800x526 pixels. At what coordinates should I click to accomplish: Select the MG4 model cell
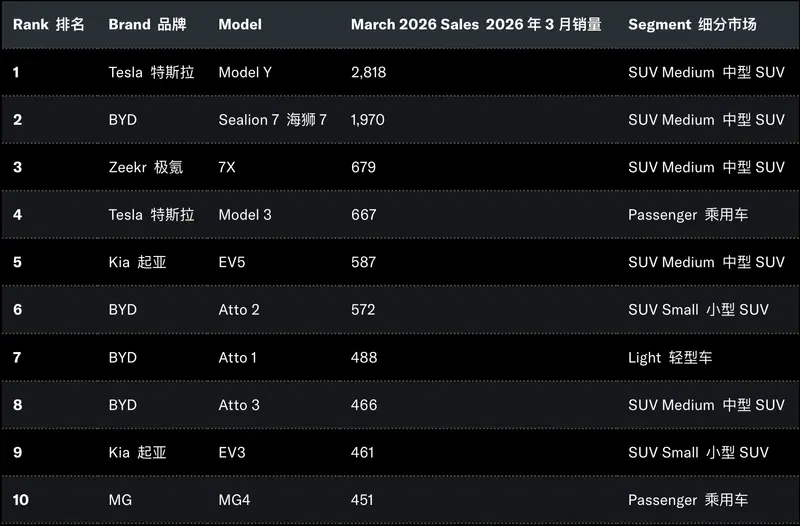coord(232,500)
